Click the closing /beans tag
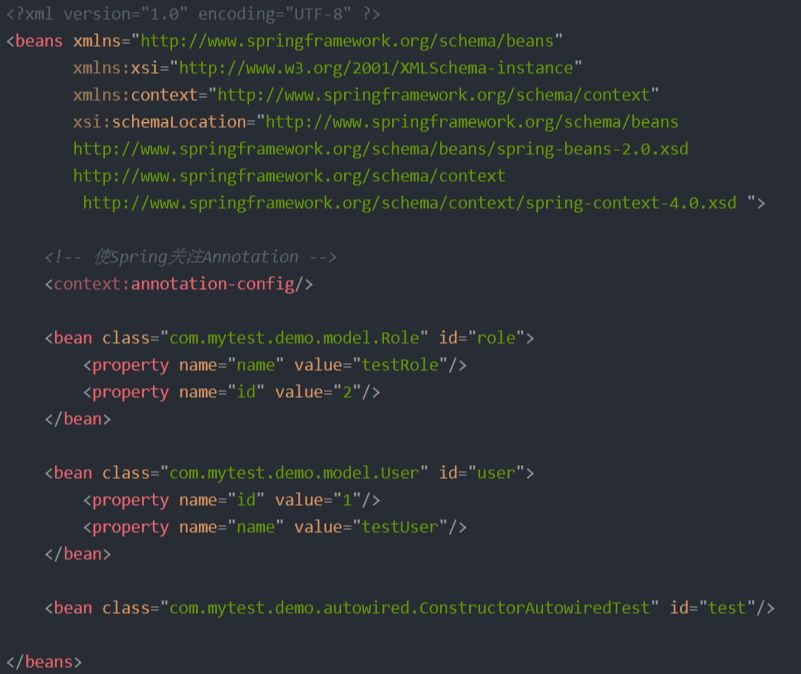801x674 pixels. point(44,662)
